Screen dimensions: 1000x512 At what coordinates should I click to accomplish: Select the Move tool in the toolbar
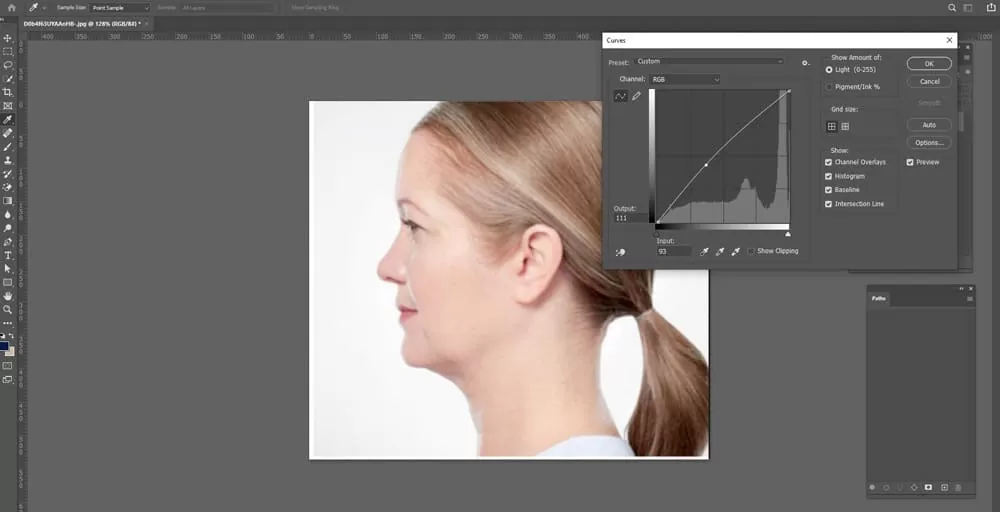(x=8, y=38)
